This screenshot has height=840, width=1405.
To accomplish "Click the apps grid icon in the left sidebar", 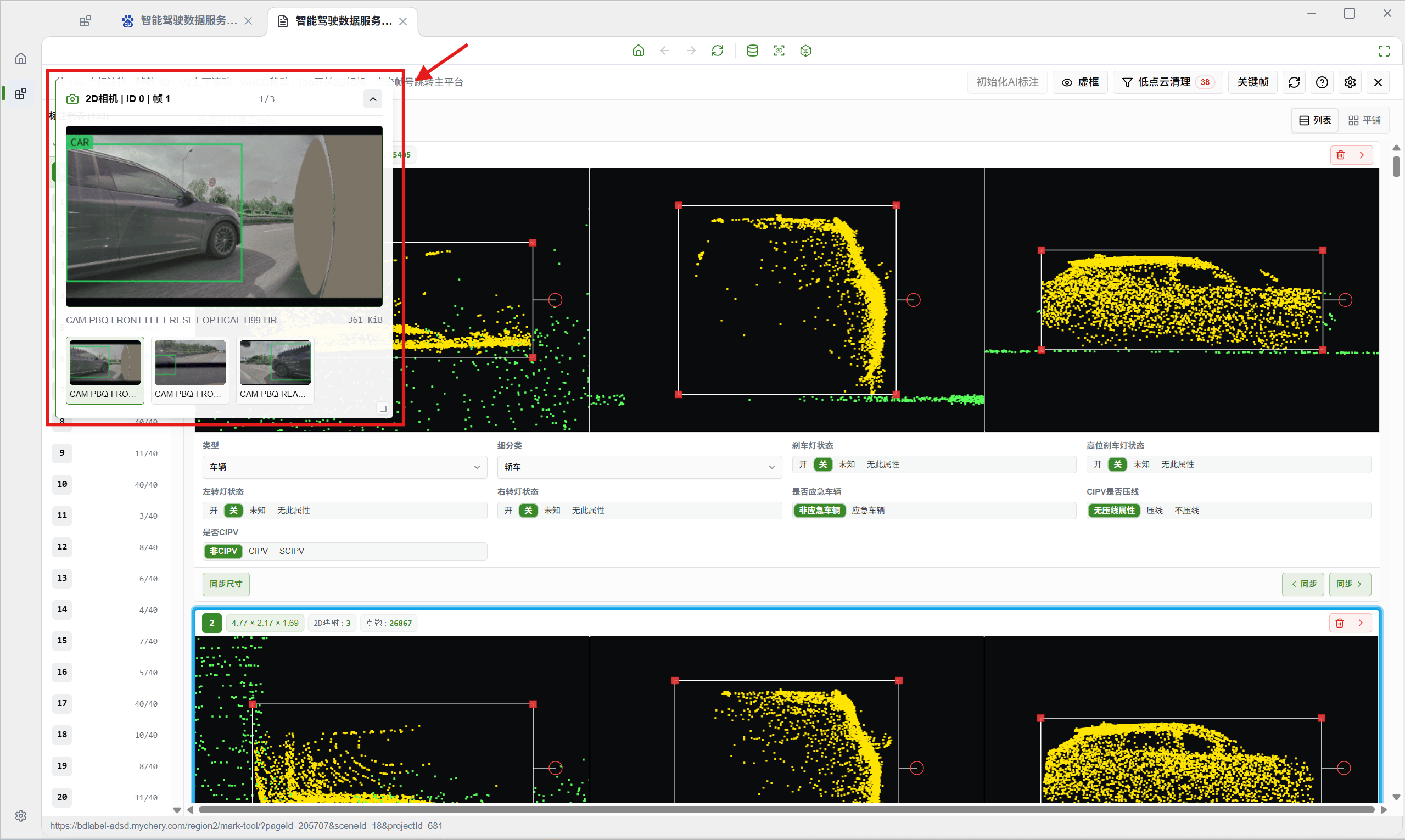I will click(x=21, y=93).
